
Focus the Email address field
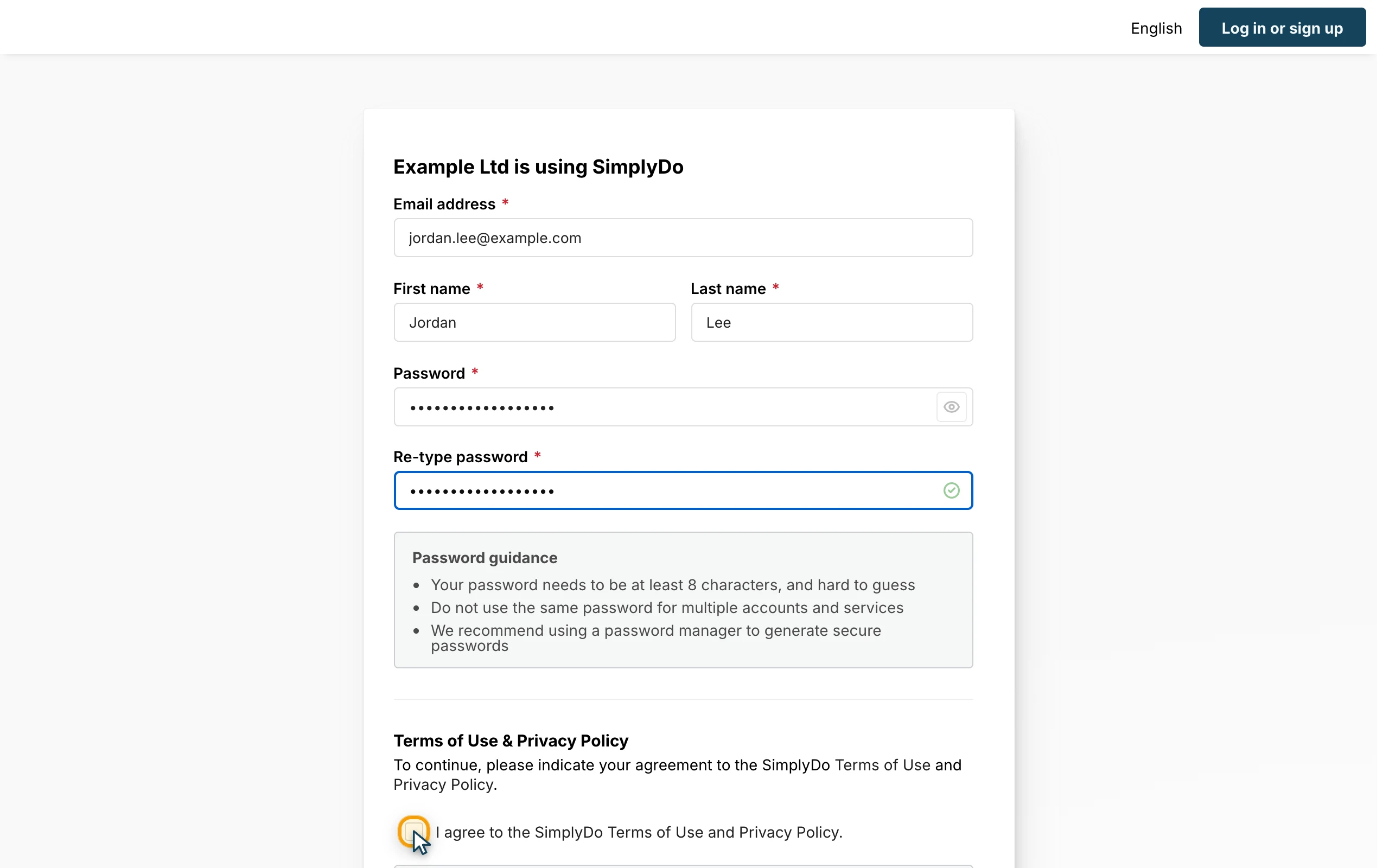tap(683, 238)
